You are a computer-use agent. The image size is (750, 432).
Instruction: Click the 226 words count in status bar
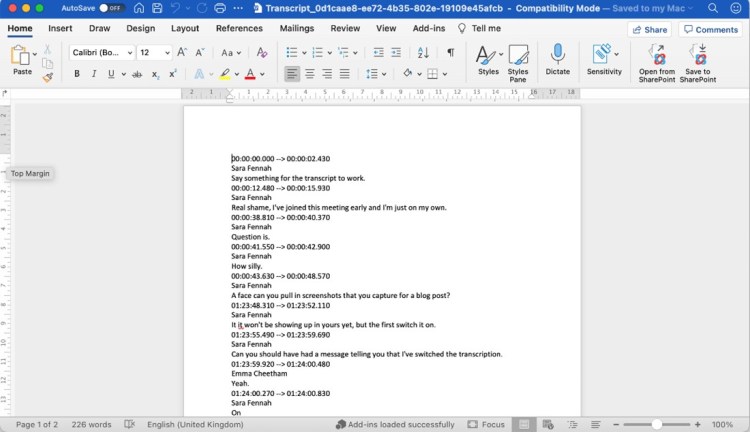92,425
